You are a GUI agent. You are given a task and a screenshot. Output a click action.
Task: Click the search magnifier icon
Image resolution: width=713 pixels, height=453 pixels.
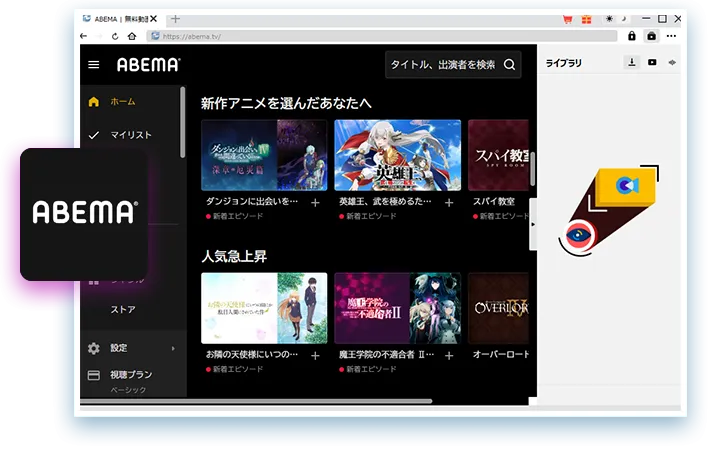(509, 65)
